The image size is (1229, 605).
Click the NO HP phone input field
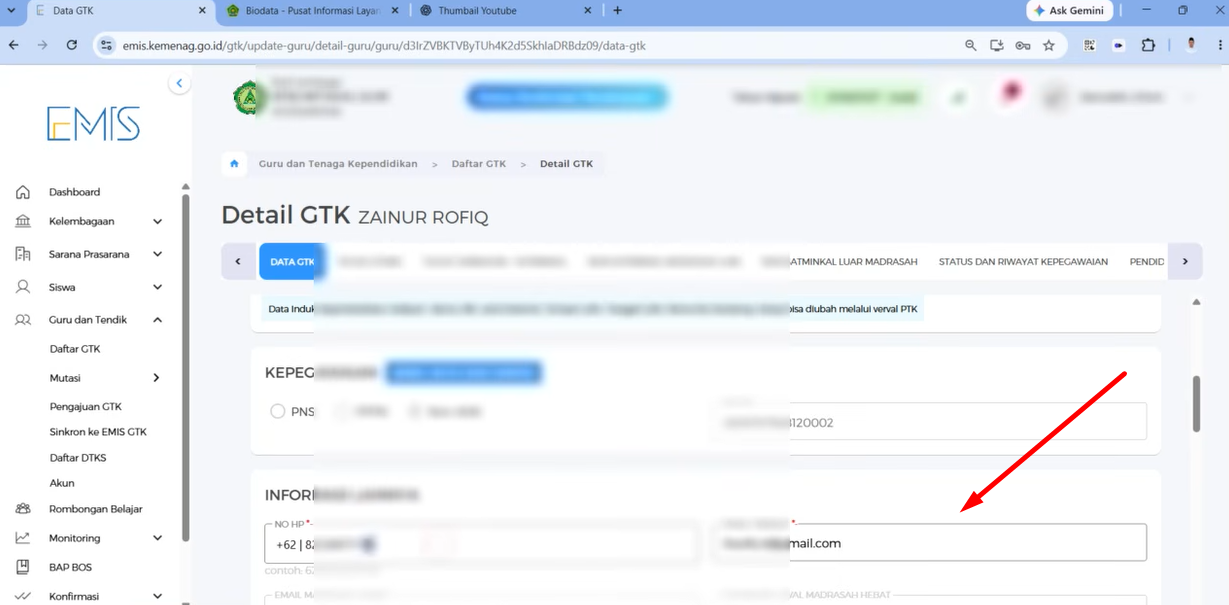click(x=482, y=544)
